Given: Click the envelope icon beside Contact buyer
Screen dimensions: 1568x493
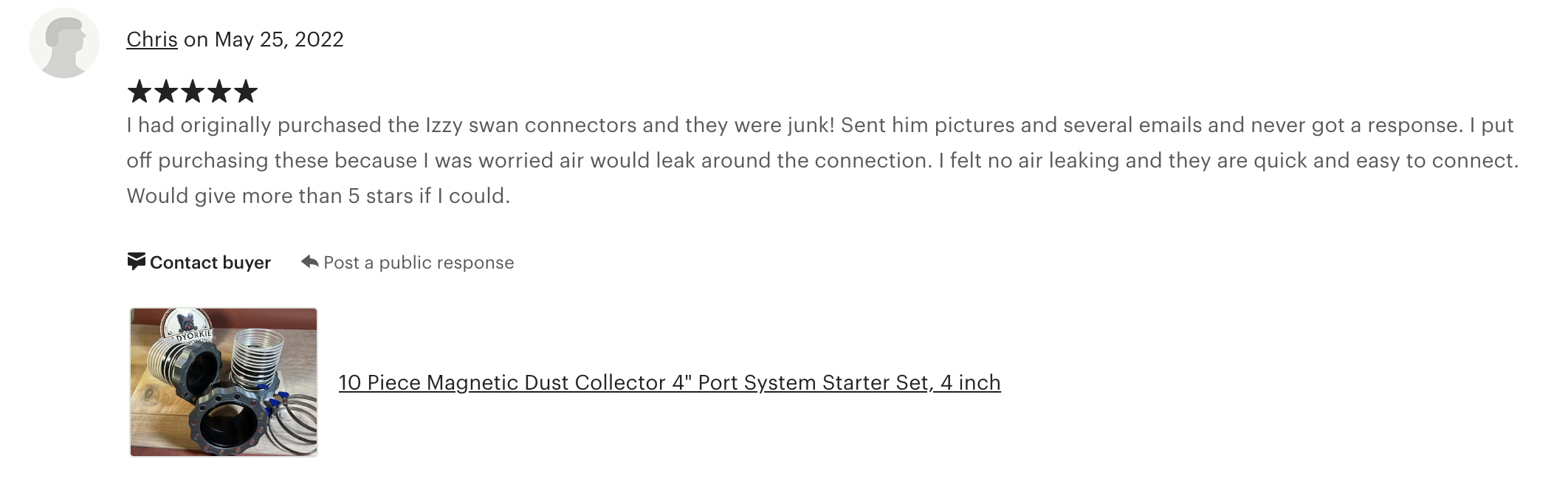Looking at the screenshot, I should (136, 262).
